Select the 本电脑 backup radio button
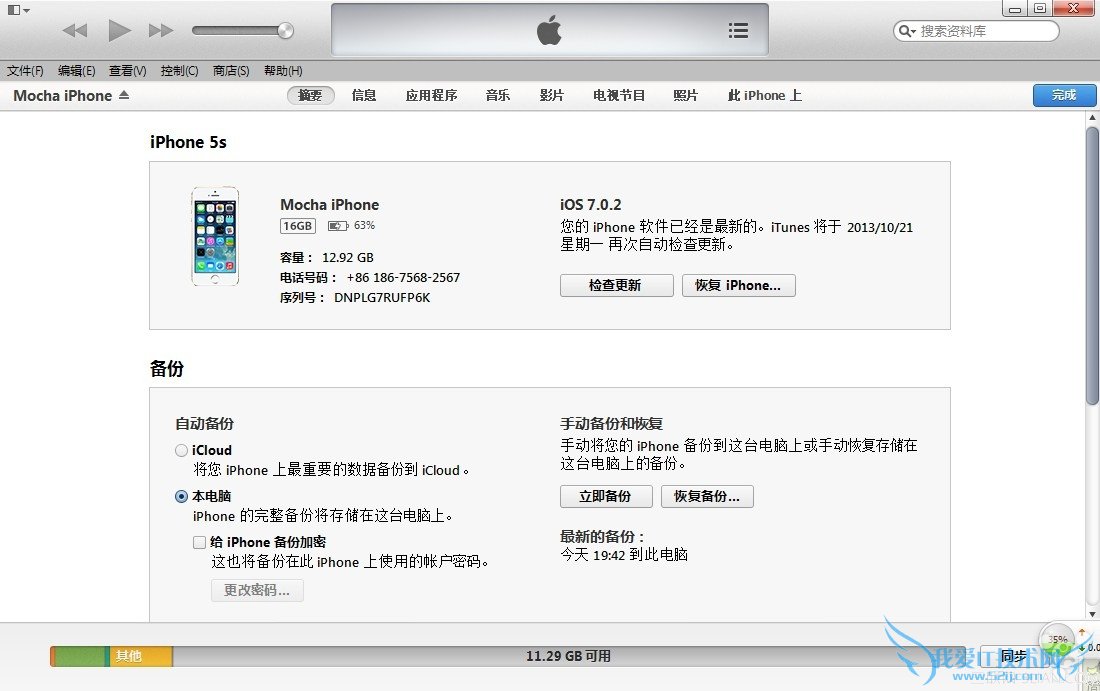 182,497
